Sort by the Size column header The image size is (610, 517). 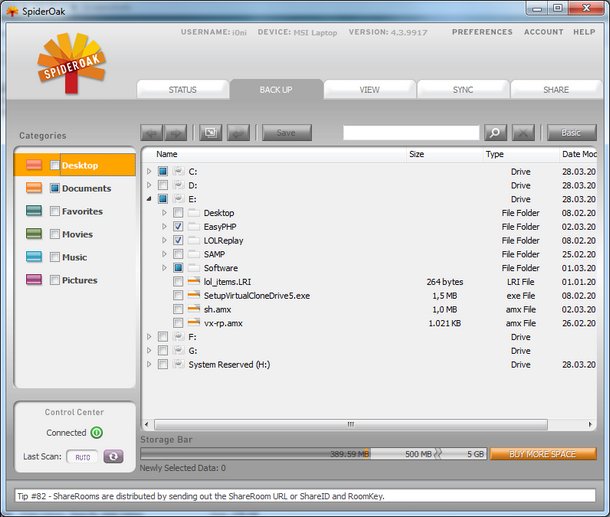(445, 154)
